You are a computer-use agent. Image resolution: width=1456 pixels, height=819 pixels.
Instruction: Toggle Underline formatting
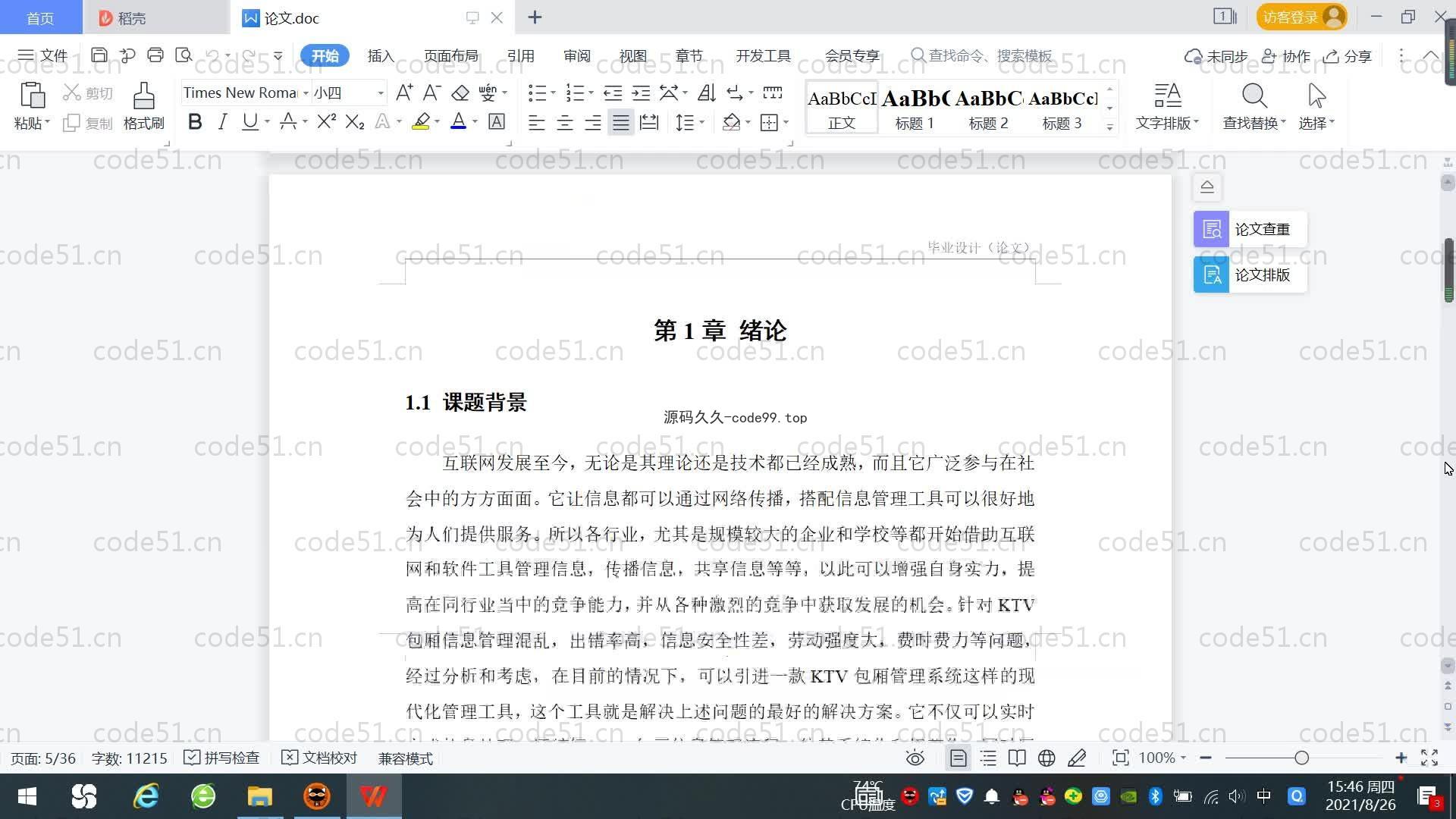coord(249,121)
